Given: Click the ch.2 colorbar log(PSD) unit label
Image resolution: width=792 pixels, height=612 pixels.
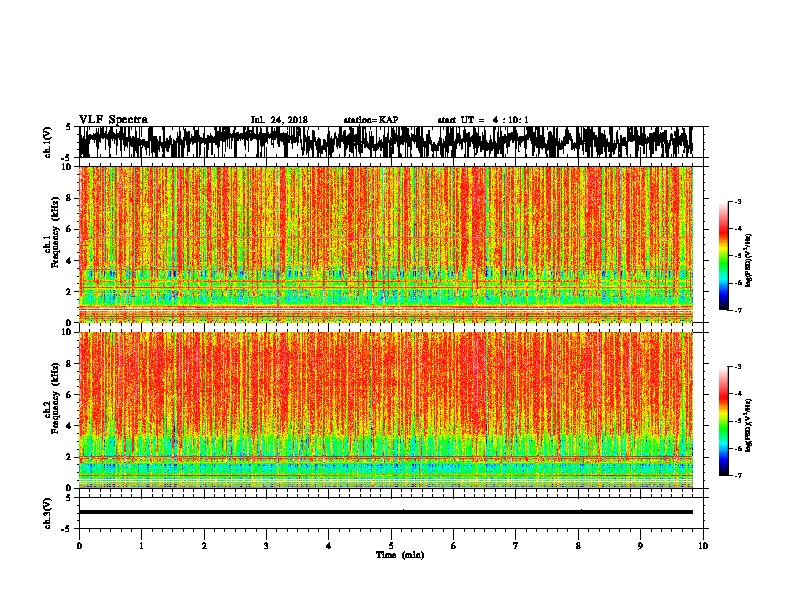Looking at the screenshot, I should [748, 425].
